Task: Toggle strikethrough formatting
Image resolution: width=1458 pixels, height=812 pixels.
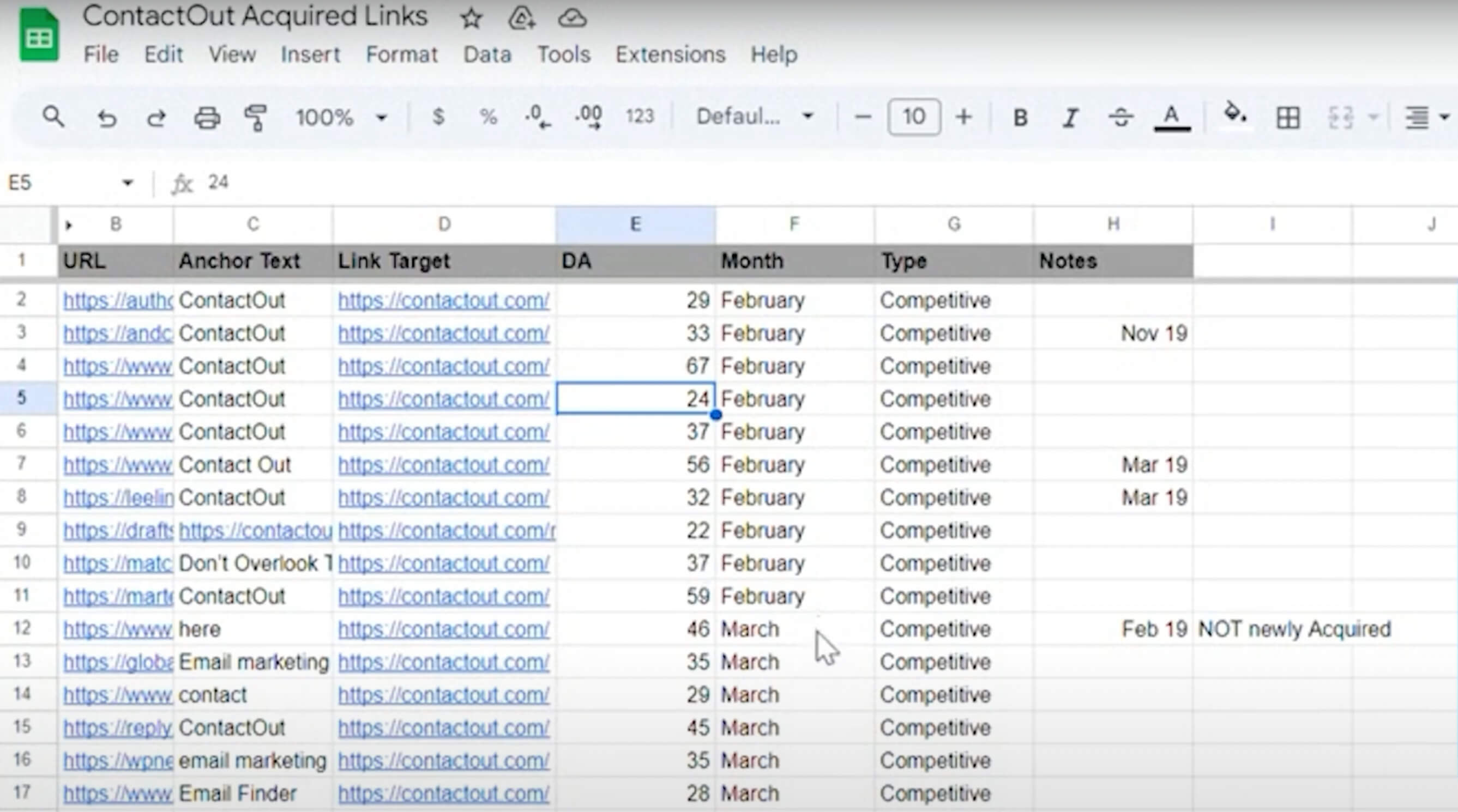Action: [1120, 118]
